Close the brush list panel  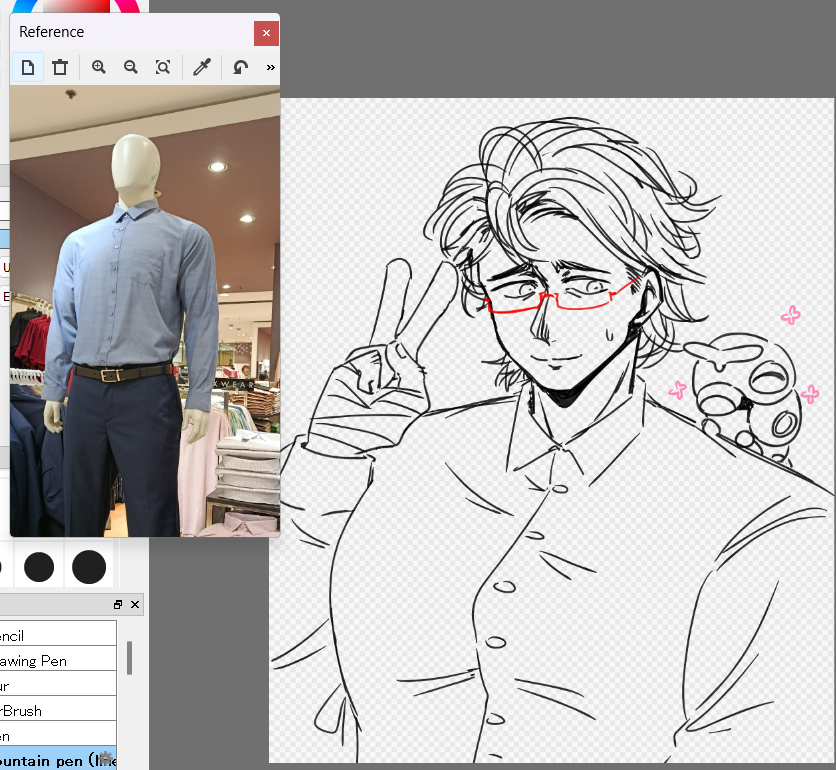pos(135,605)
